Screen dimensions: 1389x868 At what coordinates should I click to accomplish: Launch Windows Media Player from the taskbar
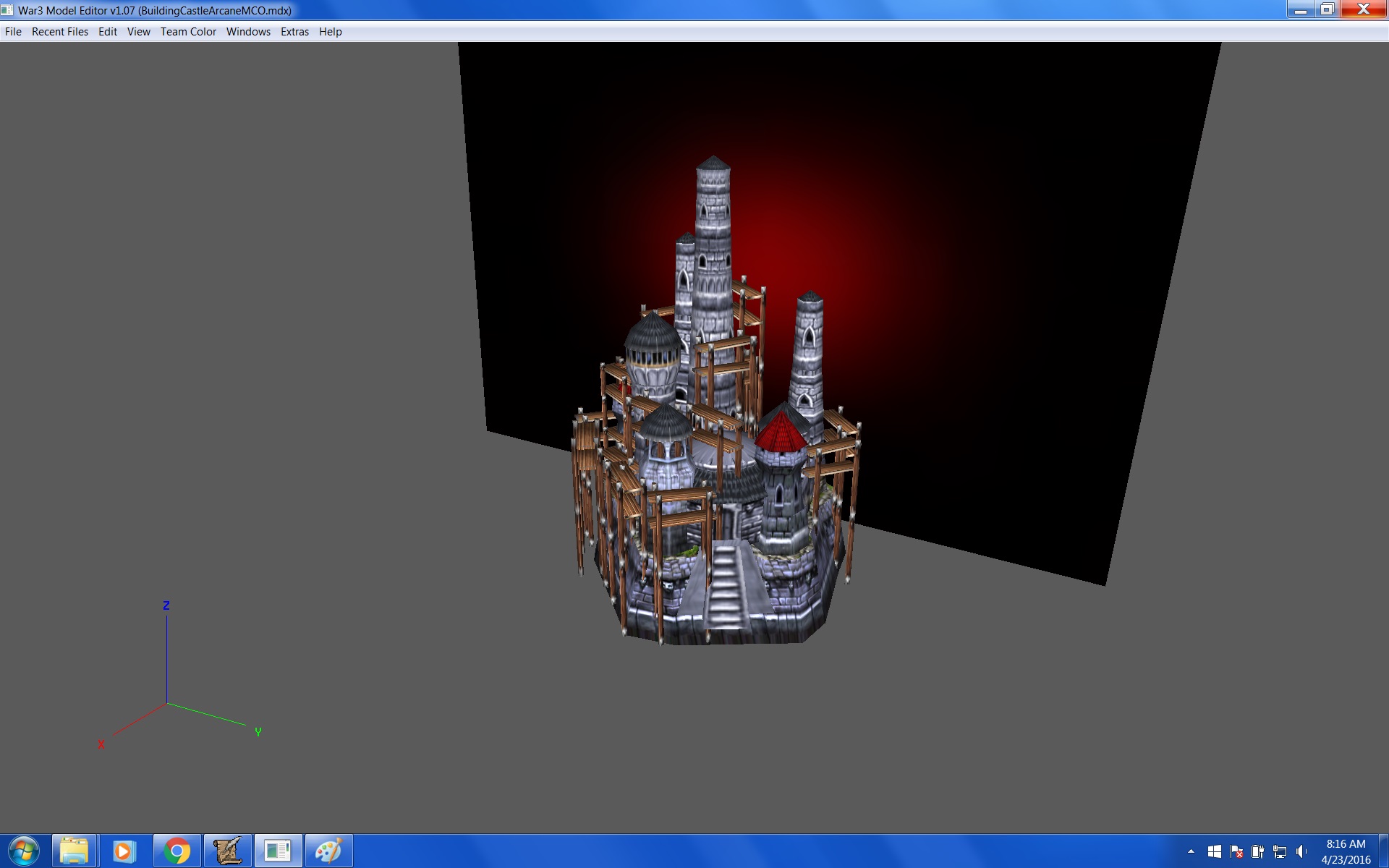click(124, 851)
